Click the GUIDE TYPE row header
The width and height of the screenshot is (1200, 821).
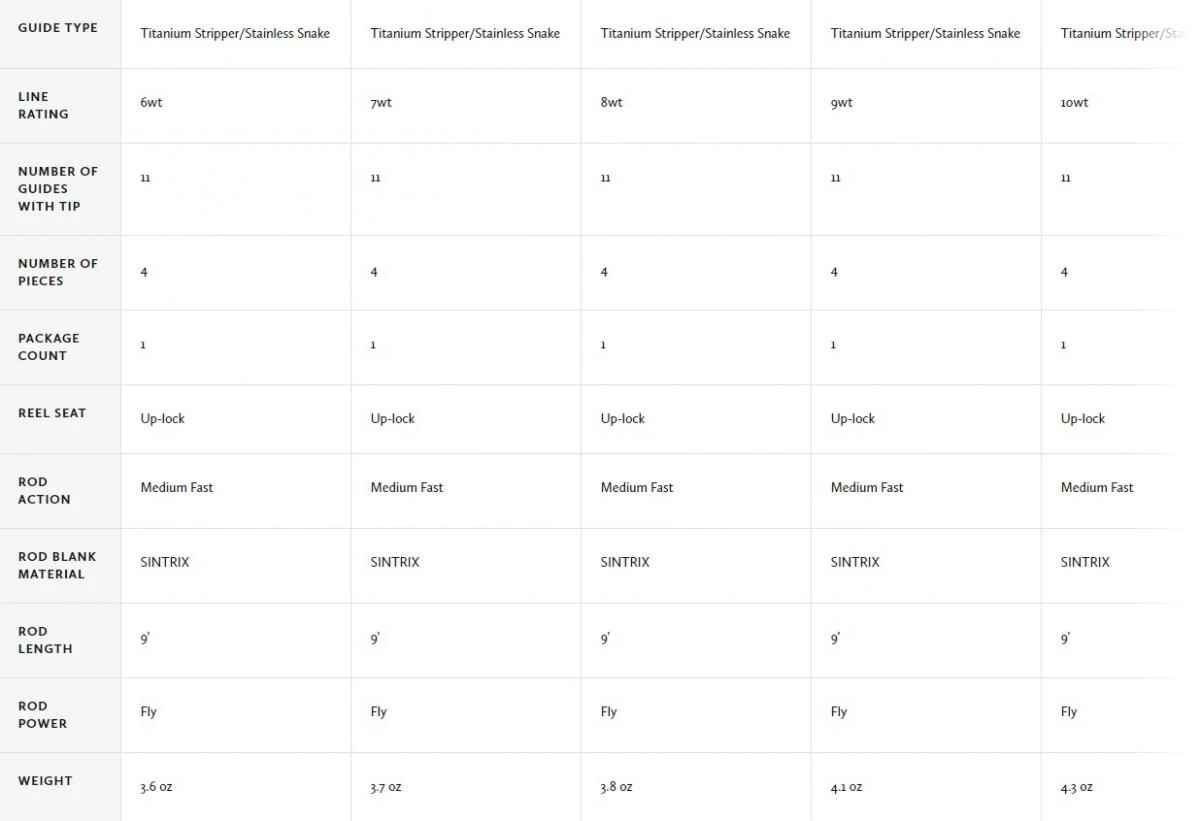pyautogui.click(x=58, y=28)
